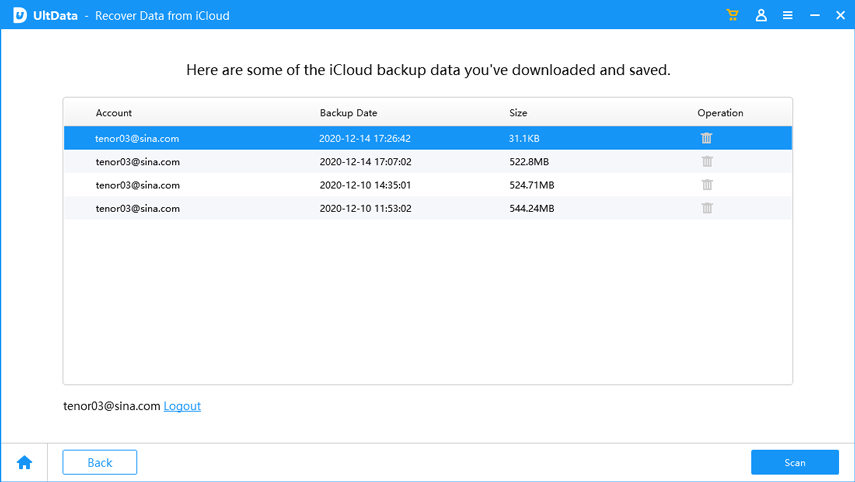Click the home icon
Image resolution: width=855 pixels, height=482 pixels.
coord(25,462)
